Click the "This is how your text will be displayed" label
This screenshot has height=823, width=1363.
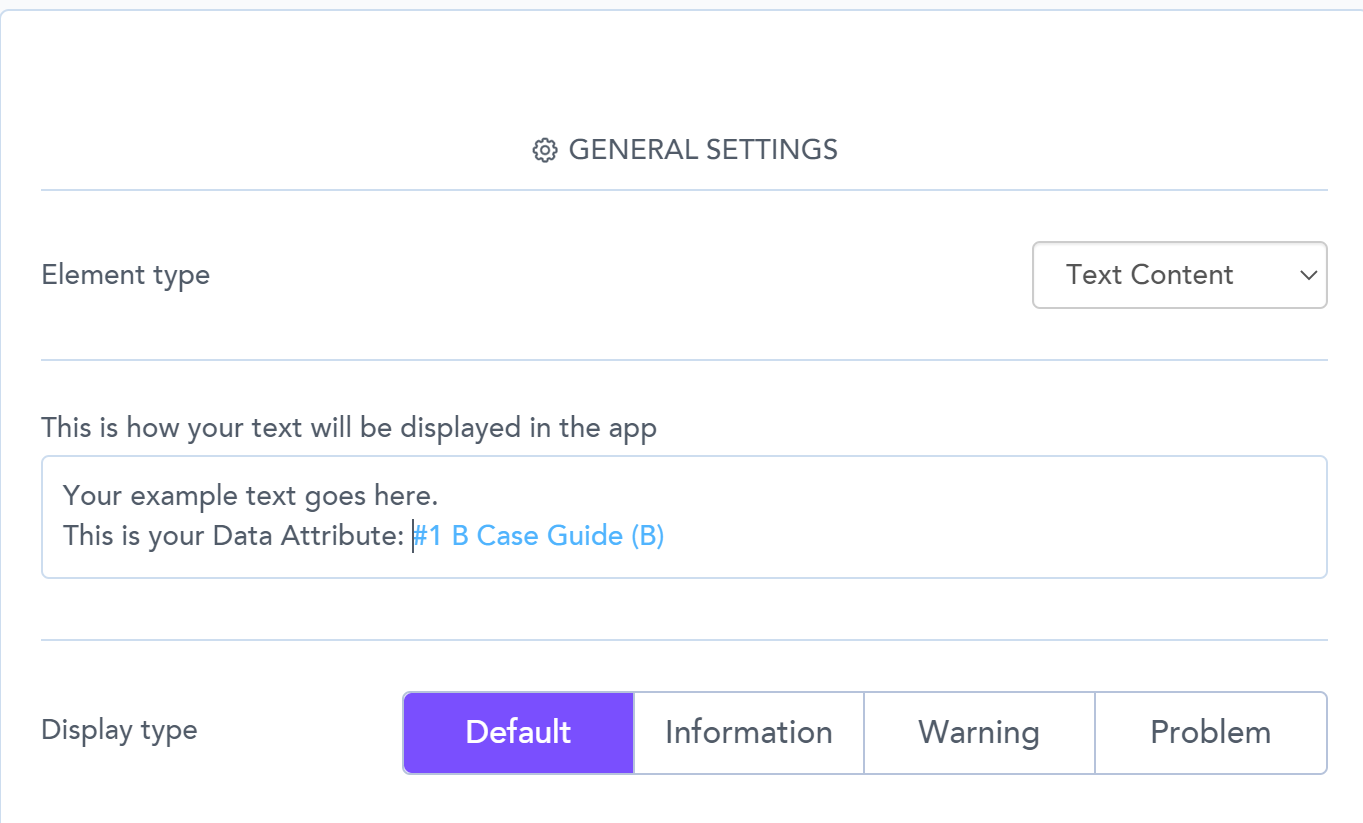click(x=349, y=428)
